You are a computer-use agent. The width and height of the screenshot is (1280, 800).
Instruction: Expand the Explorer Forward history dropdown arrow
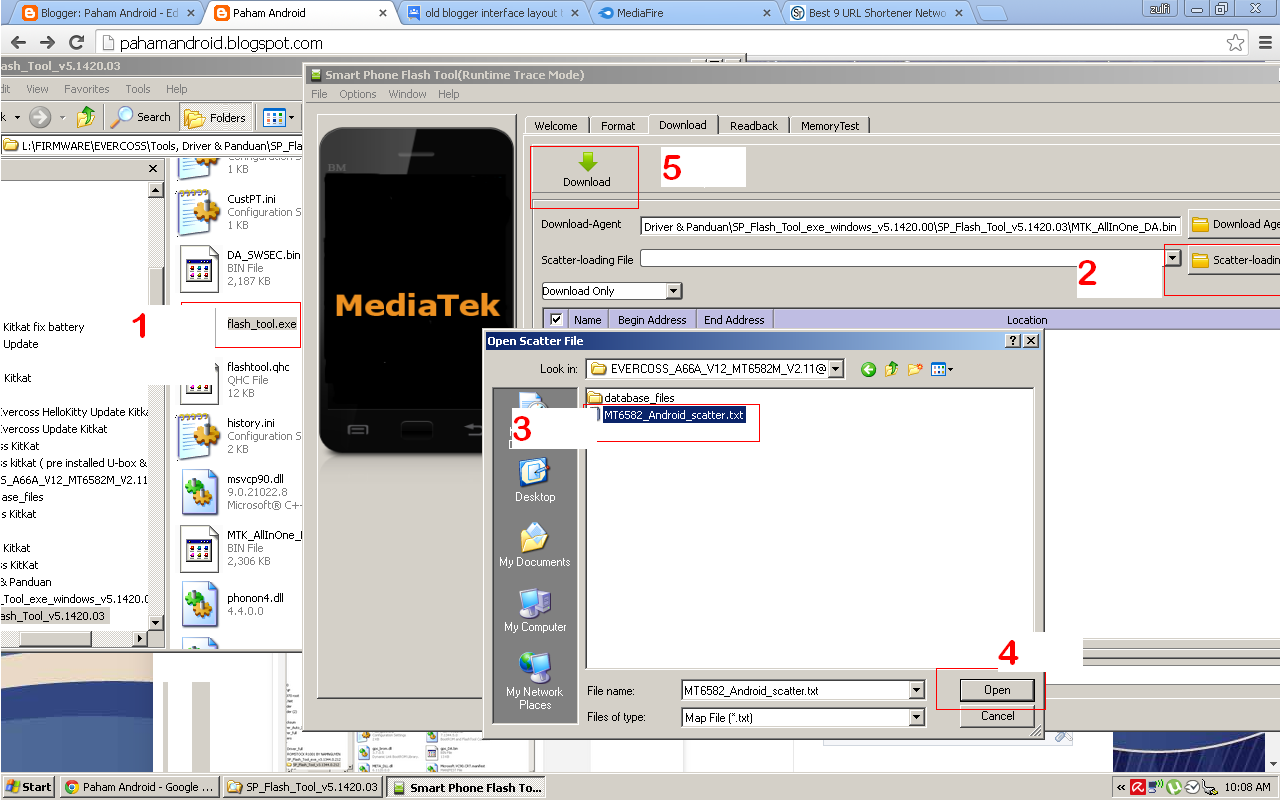62,117
